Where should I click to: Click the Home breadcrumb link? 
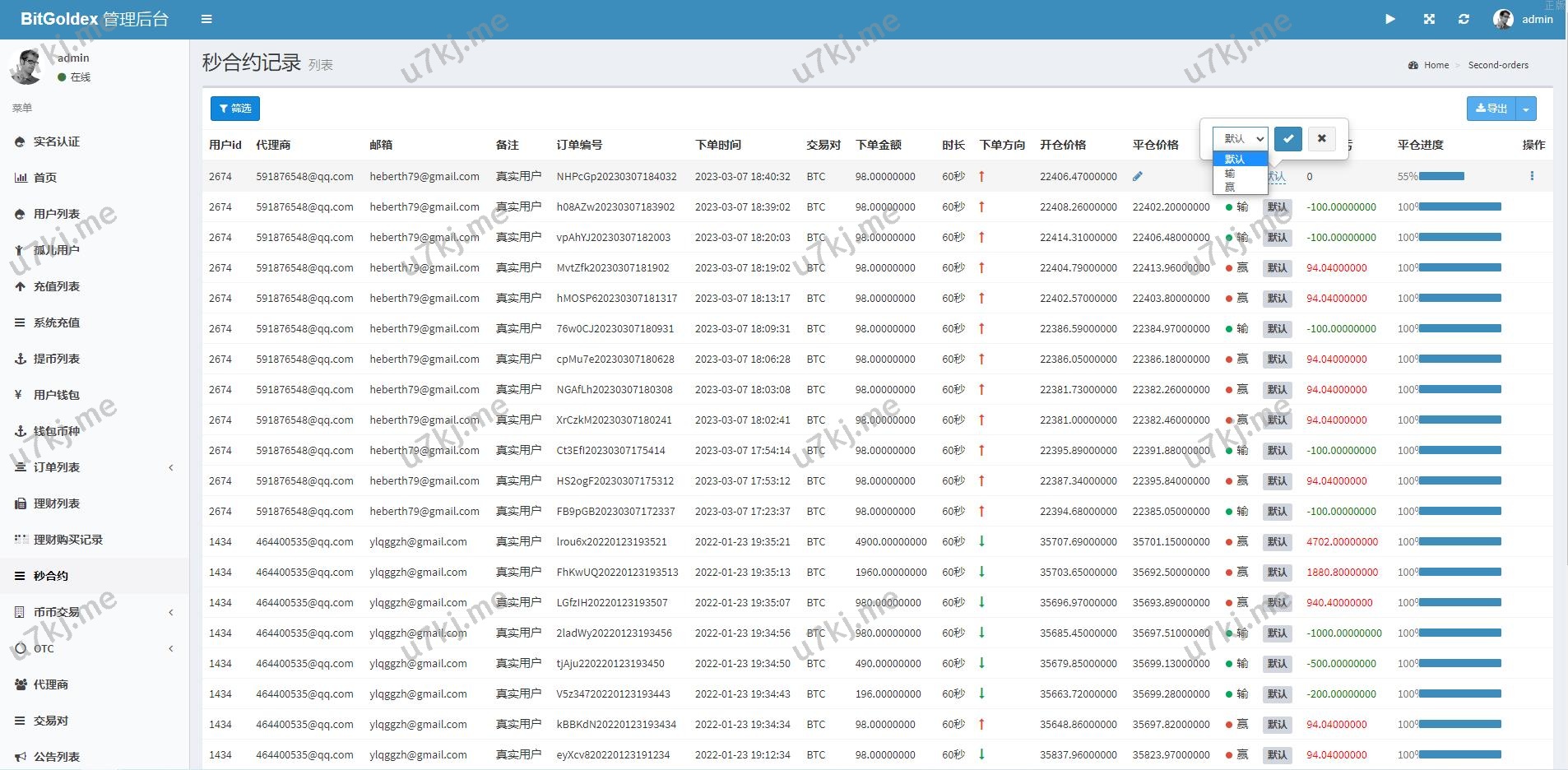tap(1436, 65)
